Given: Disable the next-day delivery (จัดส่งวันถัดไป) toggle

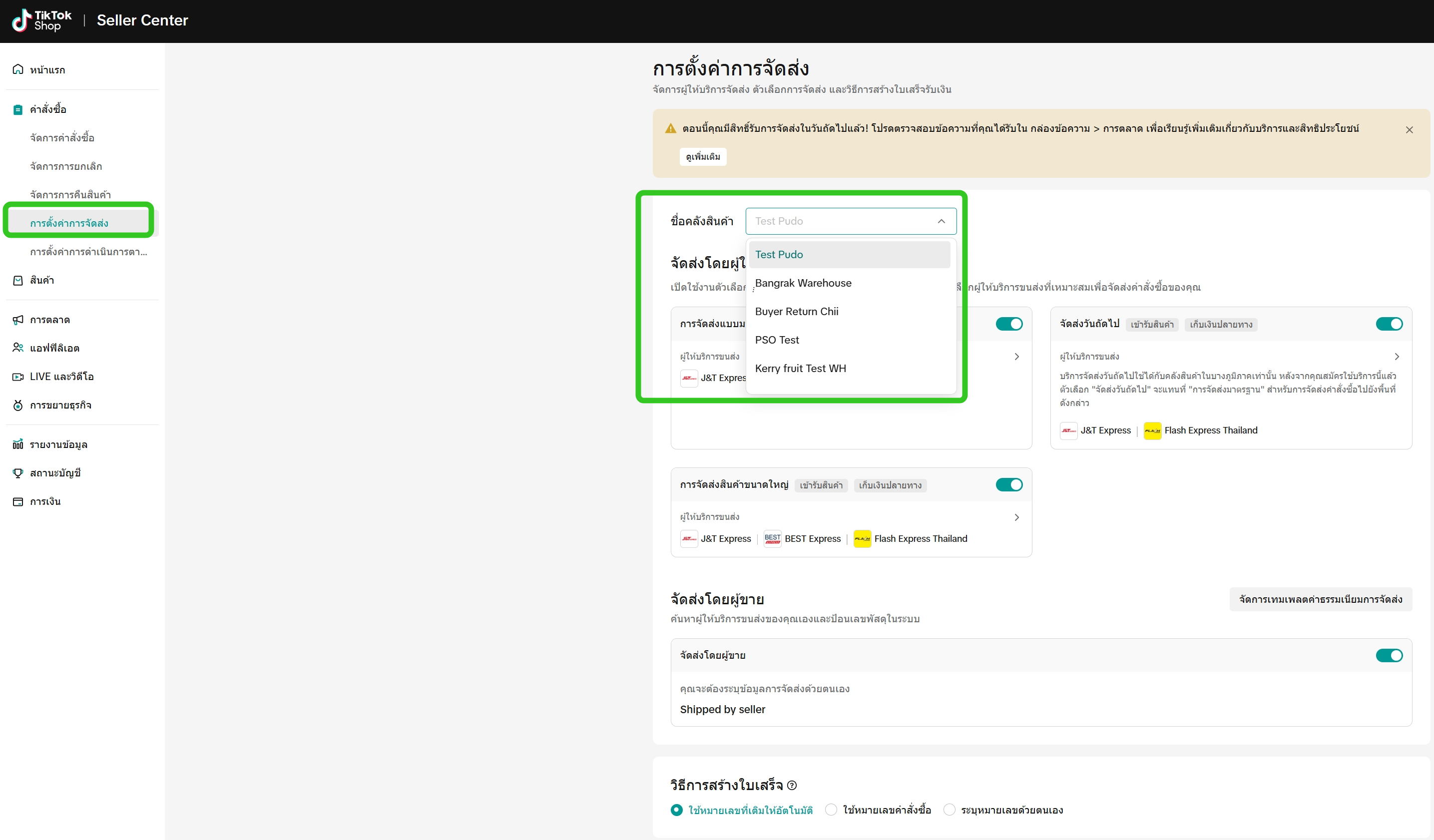Looking at the screenshot, I should pos(1389,324).
